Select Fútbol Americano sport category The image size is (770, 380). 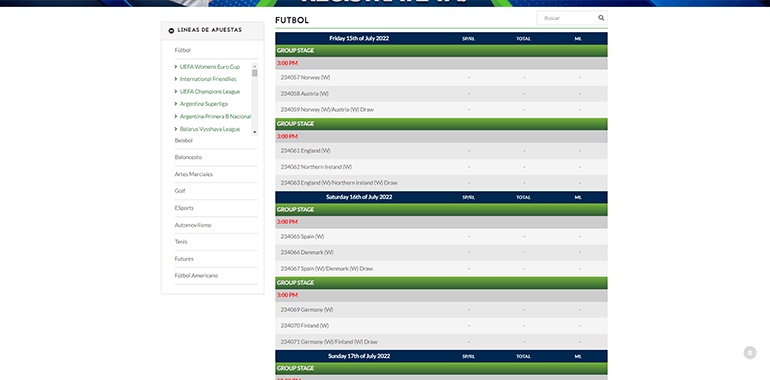click(x=196, y=275)
